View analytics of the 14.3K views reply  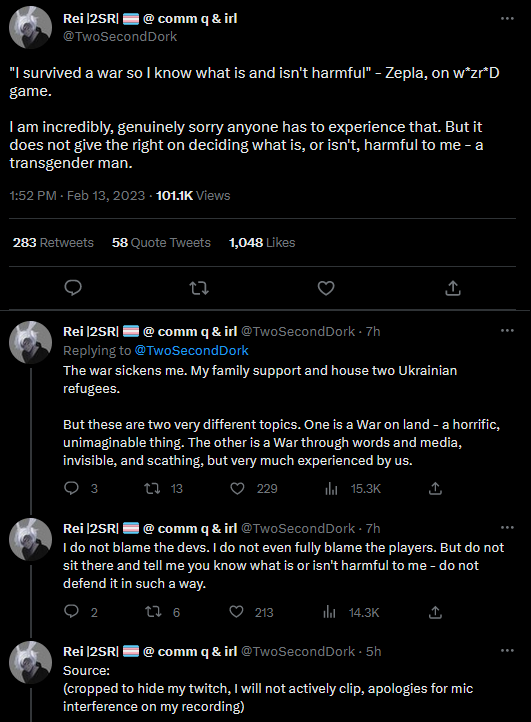point(329,612)
